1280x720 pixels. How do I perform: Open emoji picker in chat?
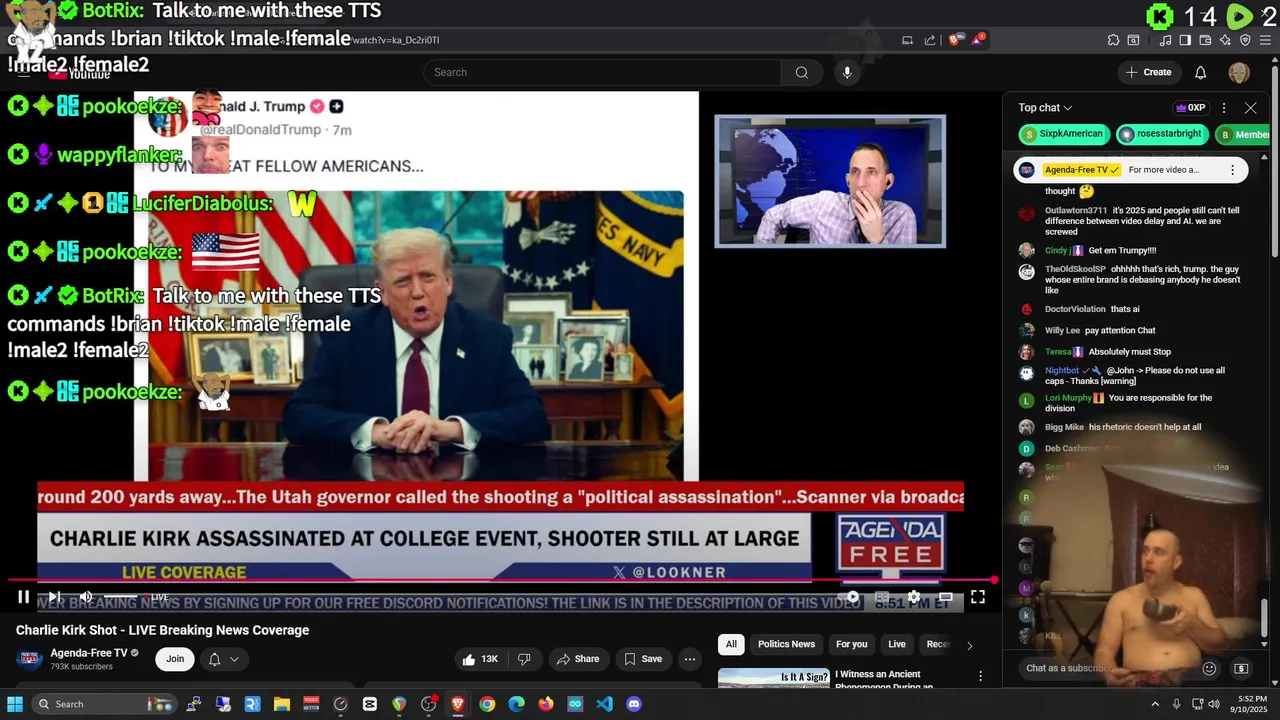click(x=1209, y=668)
